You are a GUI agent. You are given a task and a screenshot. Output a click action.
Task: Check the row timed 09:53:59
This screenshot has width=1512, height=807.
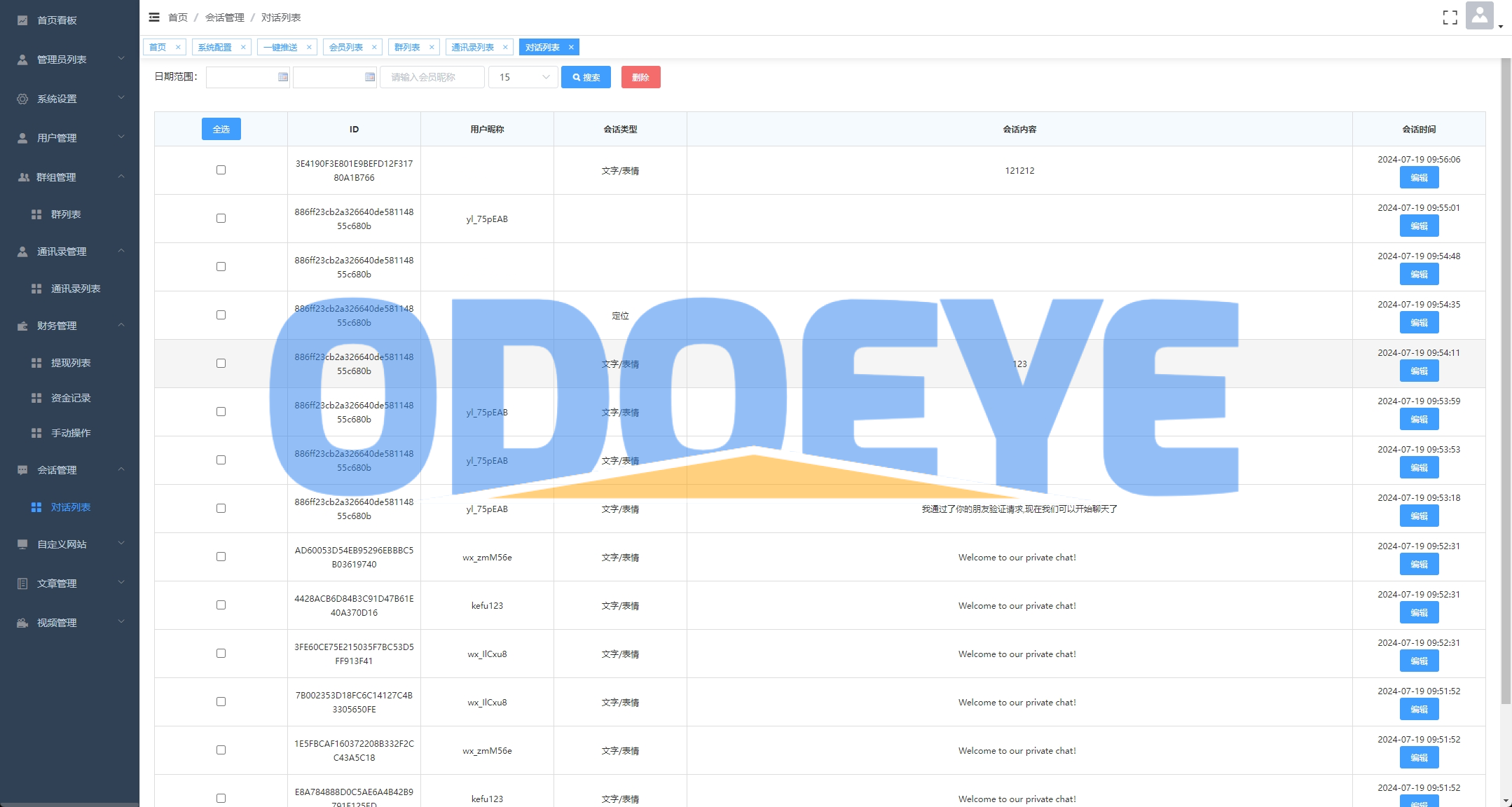221,412
